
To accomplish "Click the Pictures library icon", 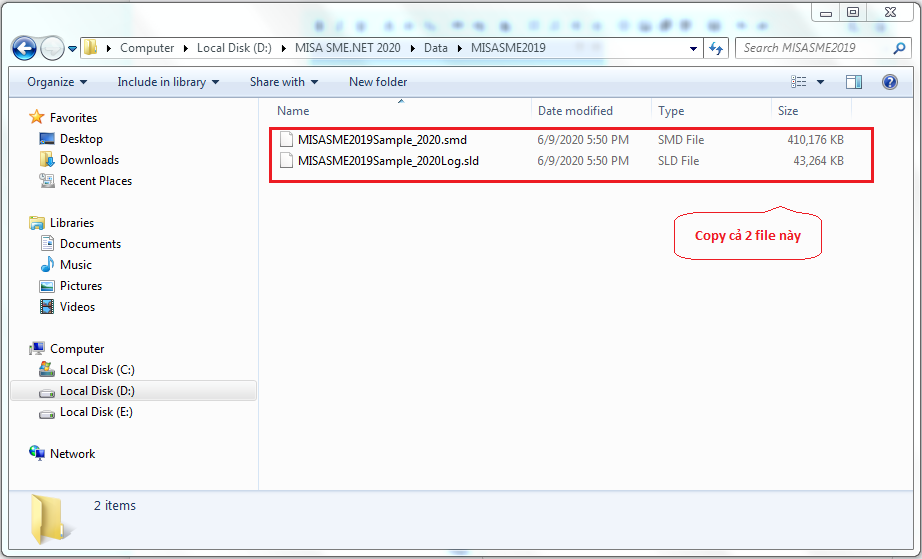I will click(47, 286).
